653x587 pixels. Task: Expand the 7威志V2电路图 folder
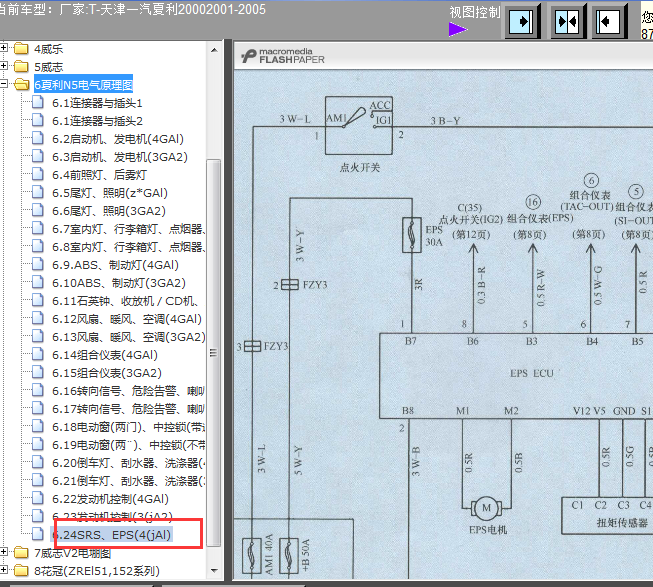4,552
